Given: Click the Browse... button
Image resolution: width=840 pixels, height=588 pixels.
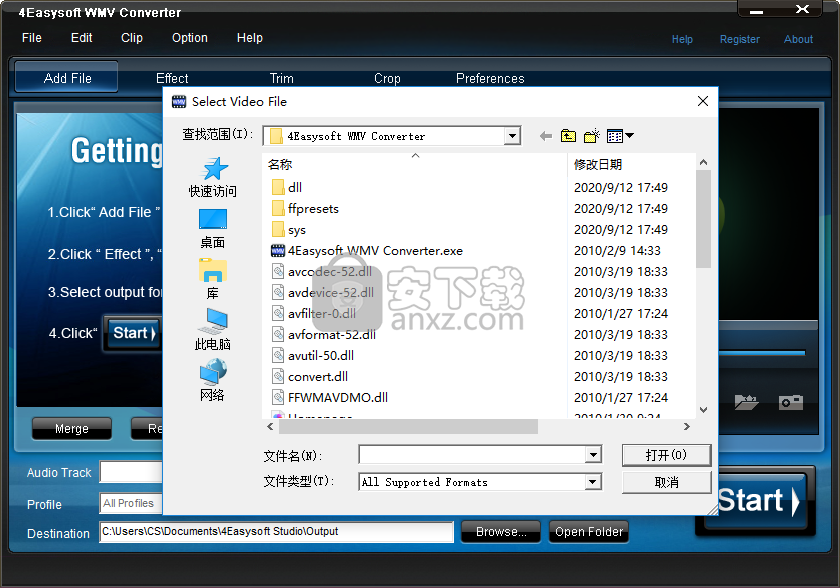Looking at the screenshot, I should pyautogui.click(x=501, y=532).
